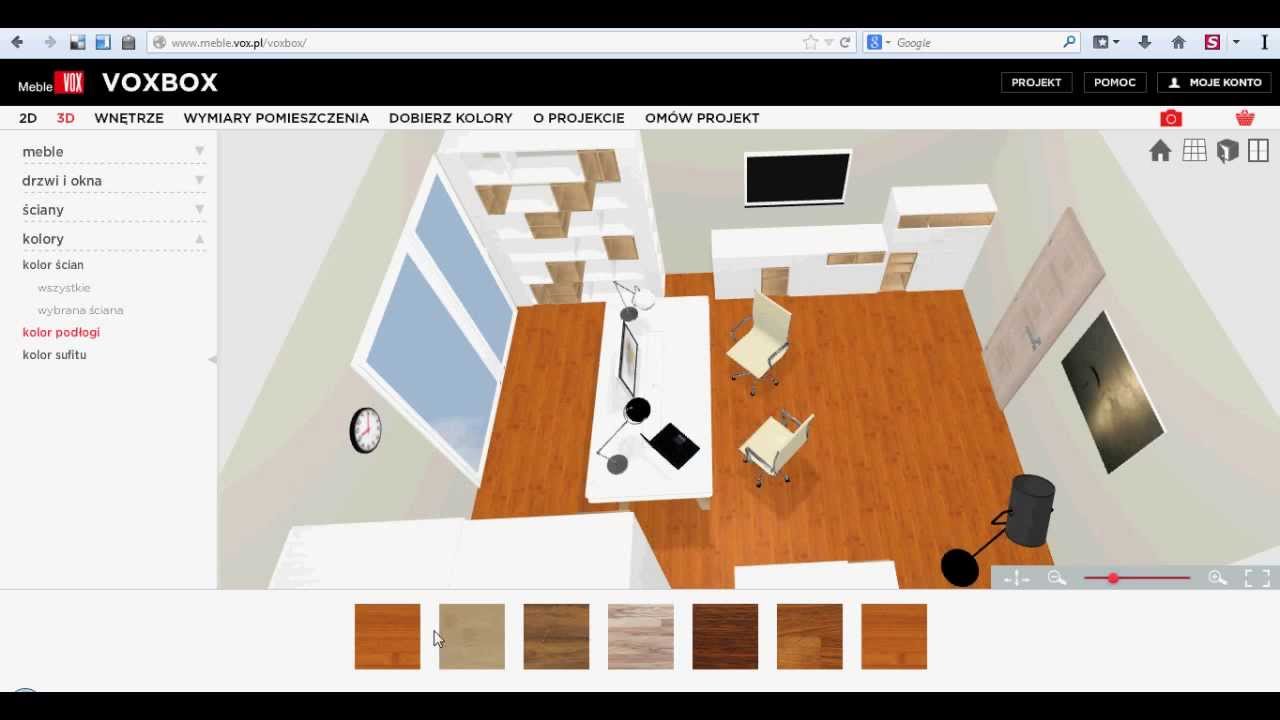Image resolution: width=1280 pixels, height=720 pixels.
Task: Bookmark the page with the star icon
Action: coord(810,42)
